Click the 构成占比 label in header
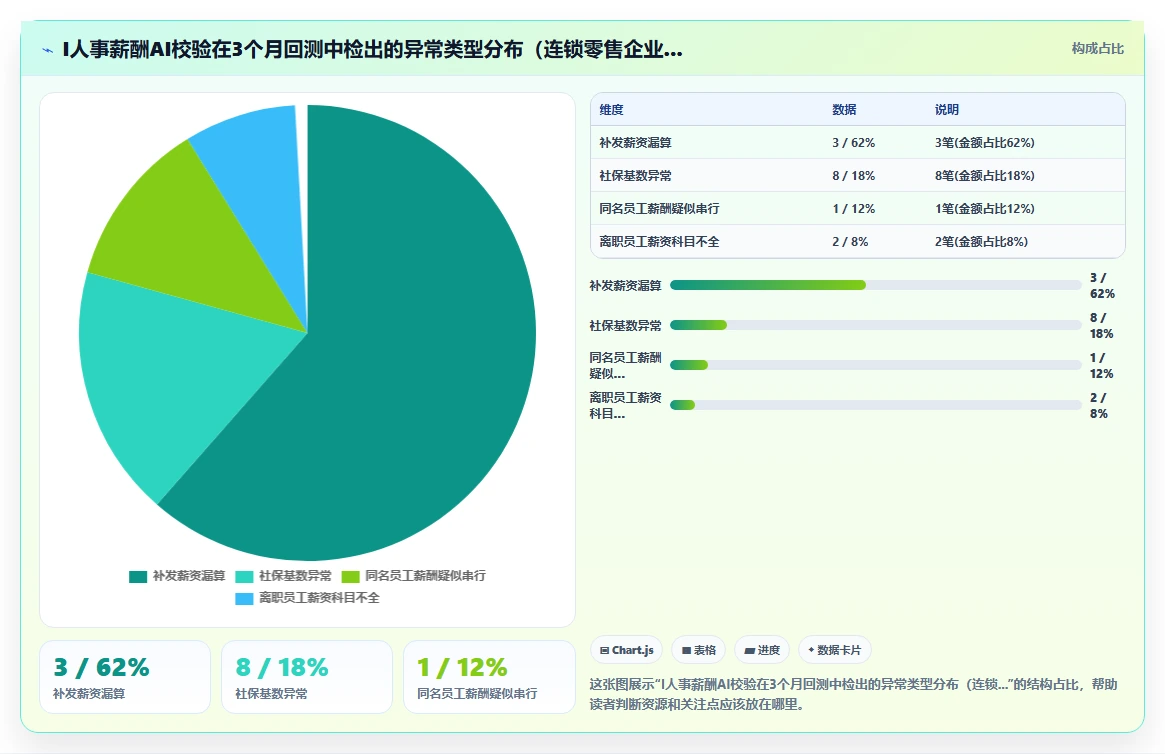This screenshot has width=1165, height=754. click(x=1097, y=48)
